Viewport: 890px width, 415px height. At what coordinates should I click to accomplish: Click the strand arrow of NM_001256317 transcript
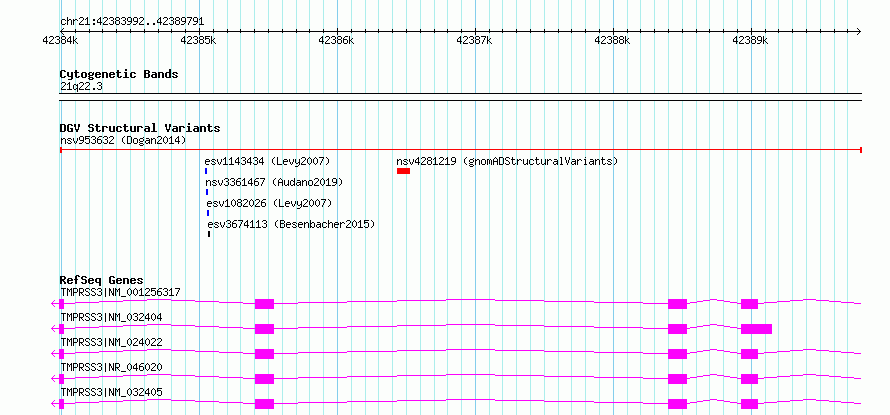pos(54,304)
